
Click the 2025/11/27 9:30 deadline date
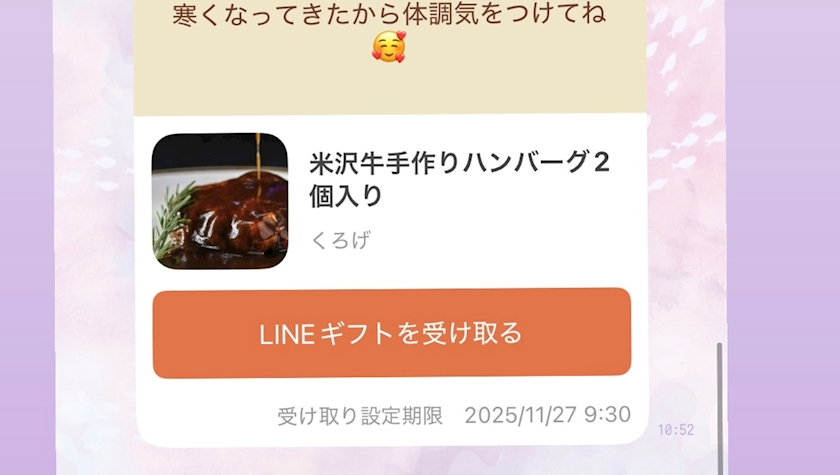coord(548,415)
